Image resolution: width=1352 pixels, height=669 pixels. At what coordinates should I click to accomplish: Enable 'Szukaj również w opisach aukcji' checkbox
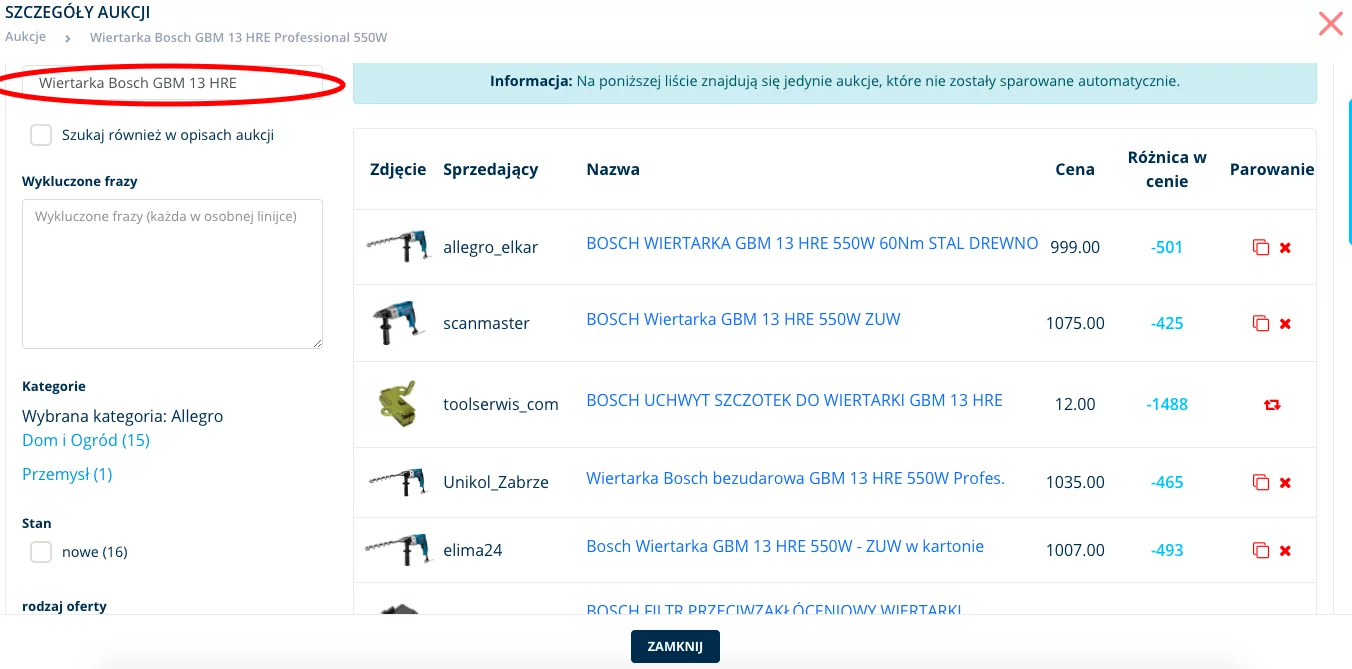pyautogui.click(x=41, y=135)
